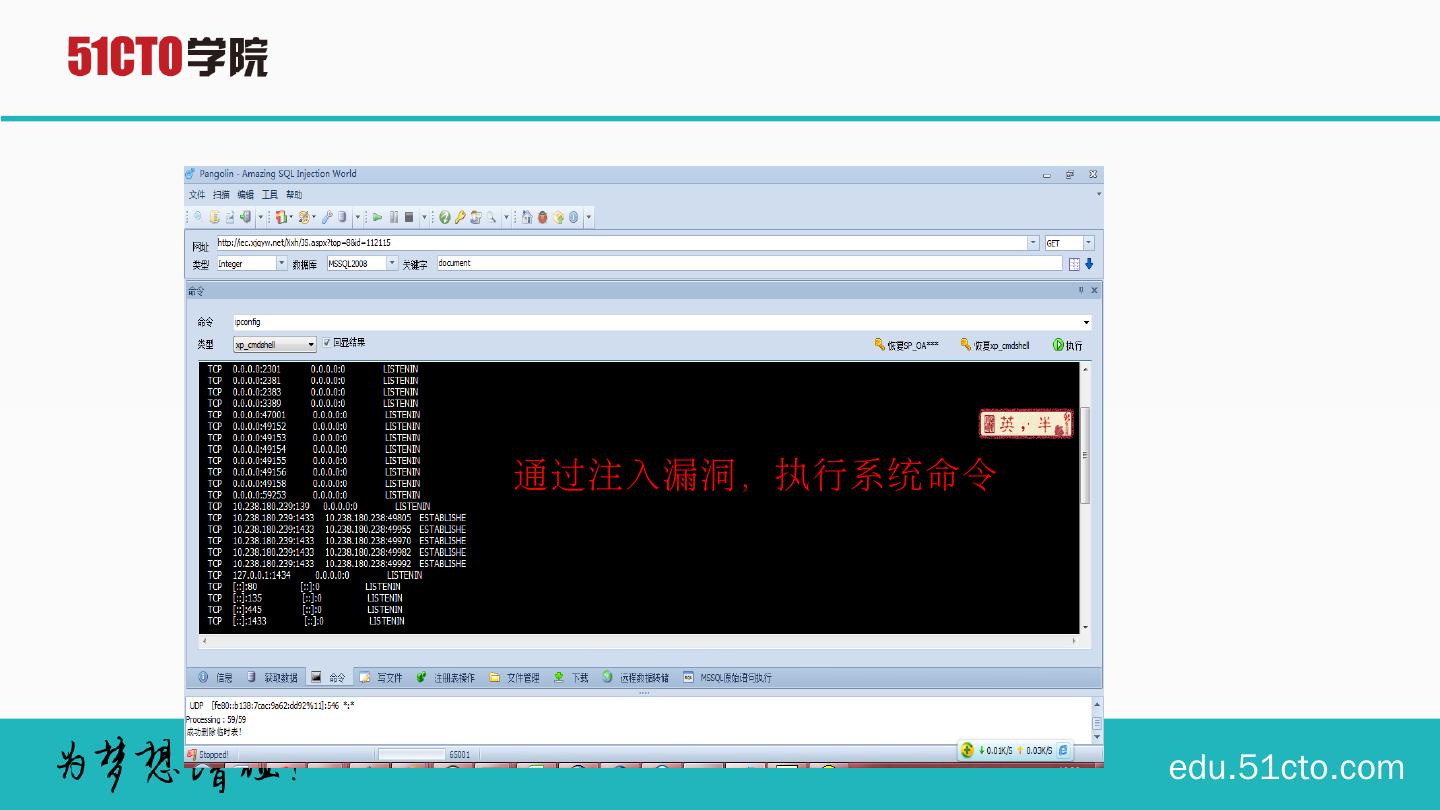The width and height of the screenshot is (1440, 810).
Task: Expand the ipconfig command history dropdown
Action: pos(1086,323)
